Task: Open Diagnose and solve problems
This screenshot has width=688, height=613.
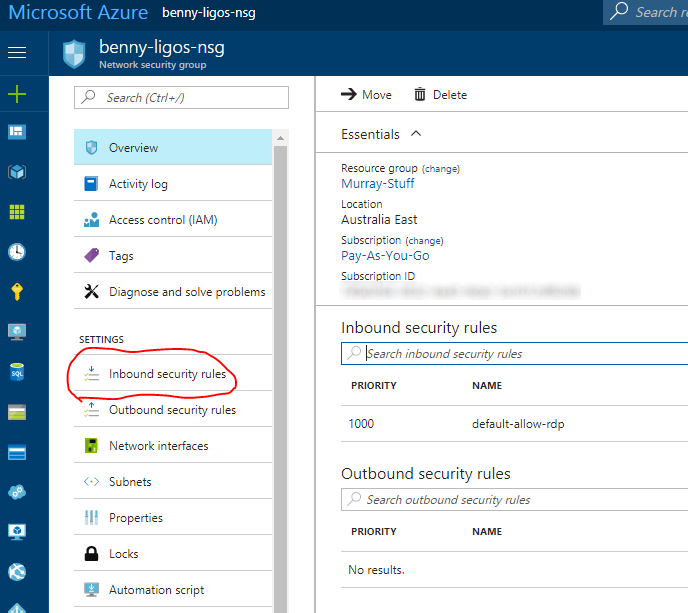Action: pos(173,291)
